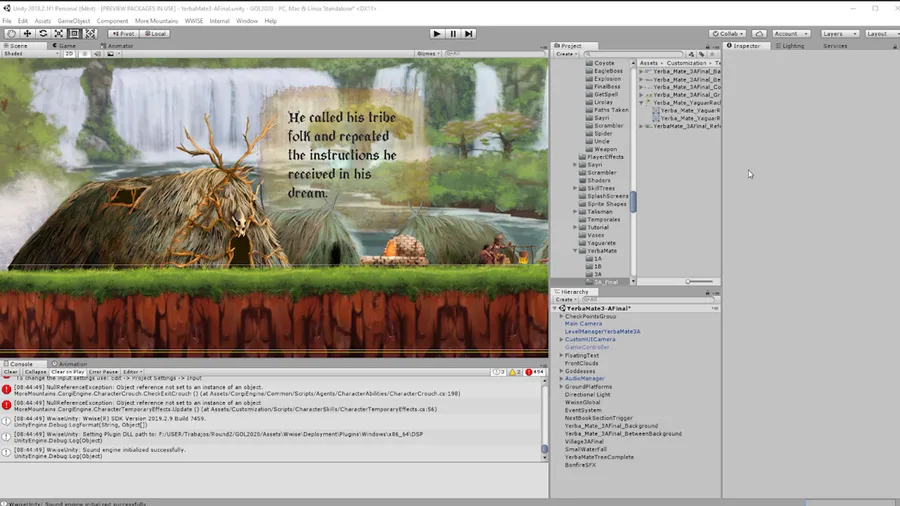The width and height of the screenshot is (900, 506).
Task: Expand the Goddesses object in Hierarchy
Action: click(x=561, y=371)
